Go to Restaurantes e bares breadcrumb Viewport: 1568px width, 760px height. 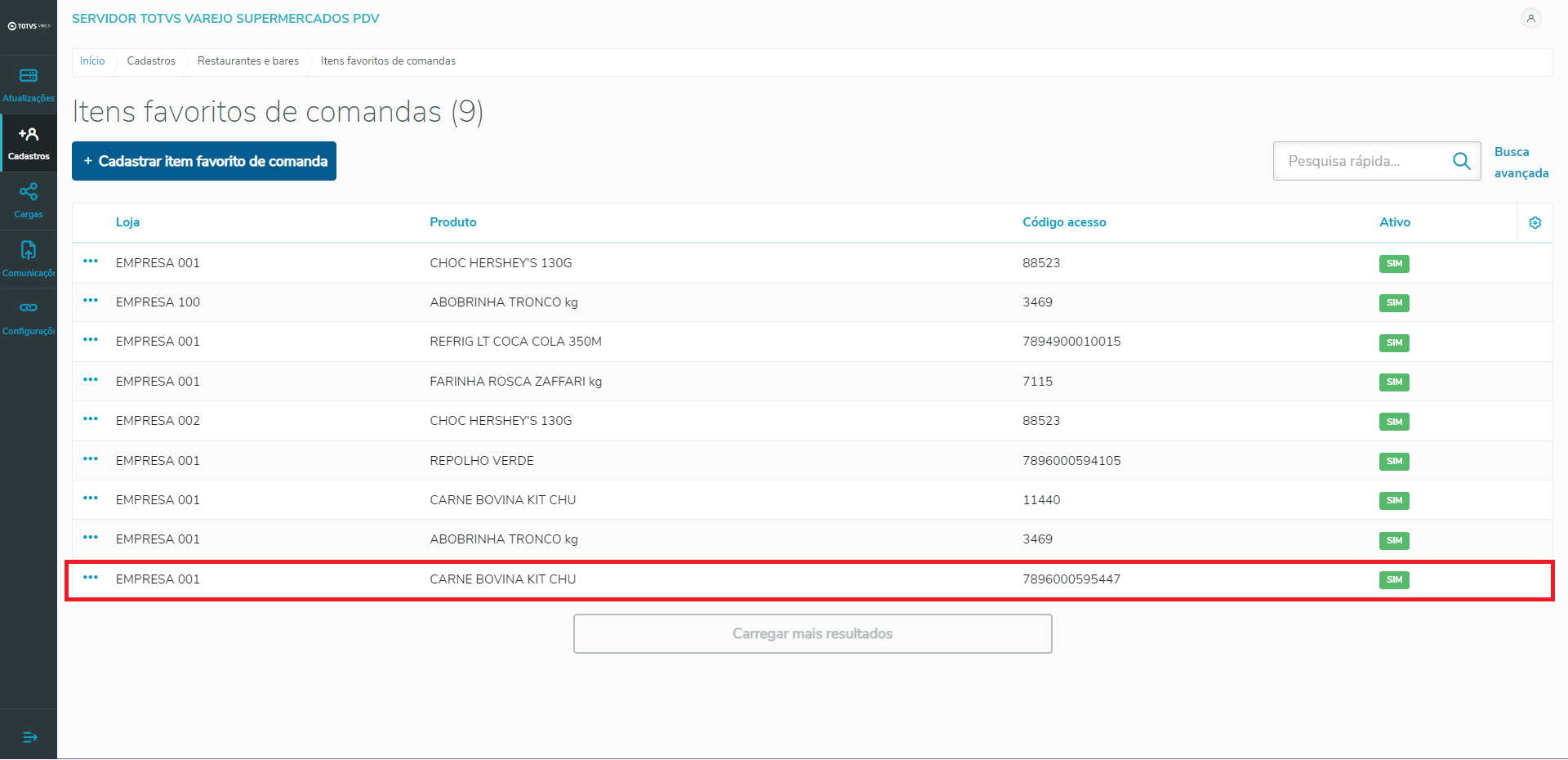(x=248, y=61)
